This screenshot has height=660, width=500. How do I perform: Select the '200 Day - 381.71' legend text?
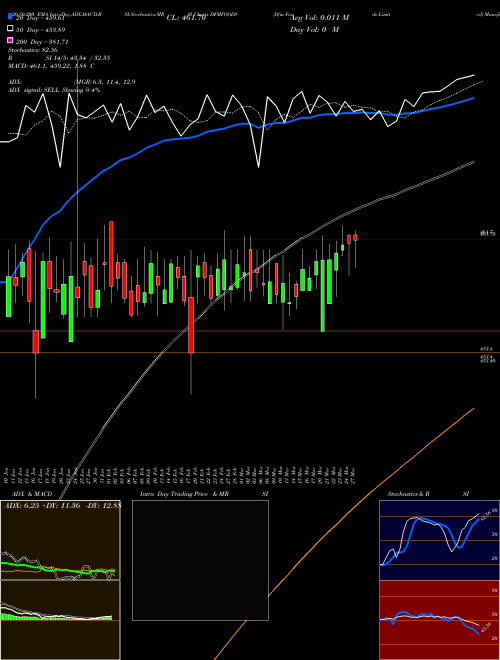pos(42,42)
